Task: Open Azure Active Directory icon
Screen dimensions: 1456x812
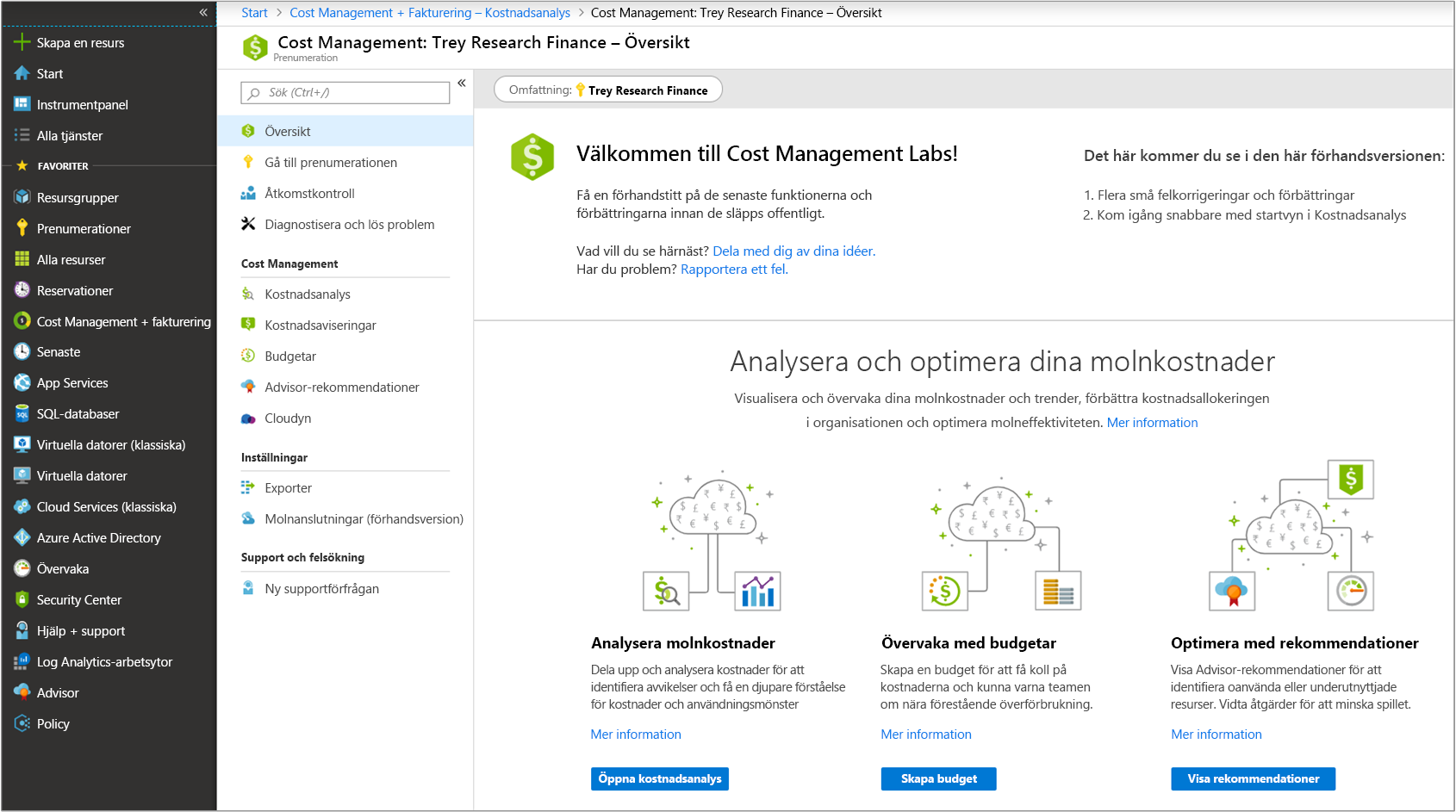Action: (22, 537)
